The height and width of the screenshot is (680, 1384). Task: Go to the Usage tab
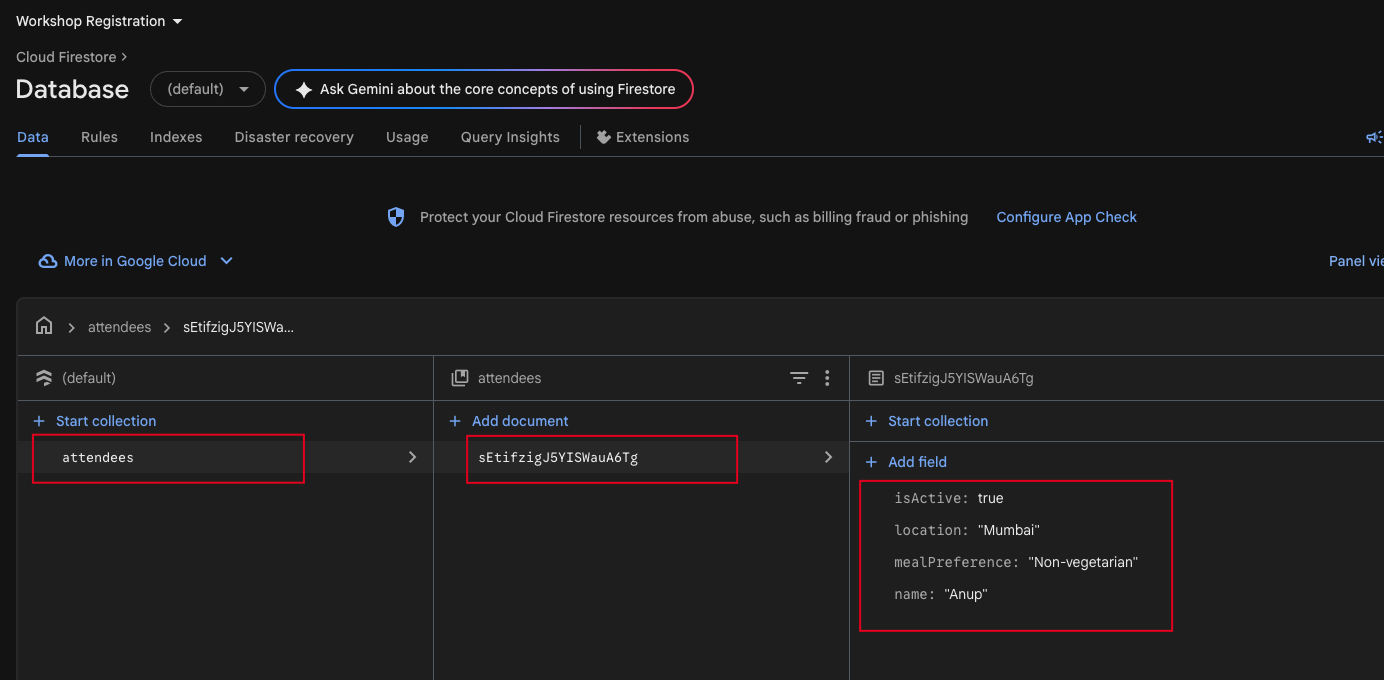[407, 137]
